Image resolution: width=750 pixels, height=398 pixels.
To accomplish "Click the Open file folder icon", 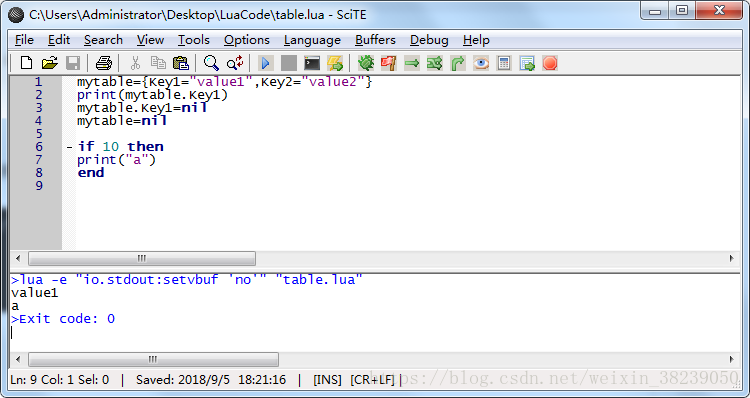I will click(x=49, y=63).
